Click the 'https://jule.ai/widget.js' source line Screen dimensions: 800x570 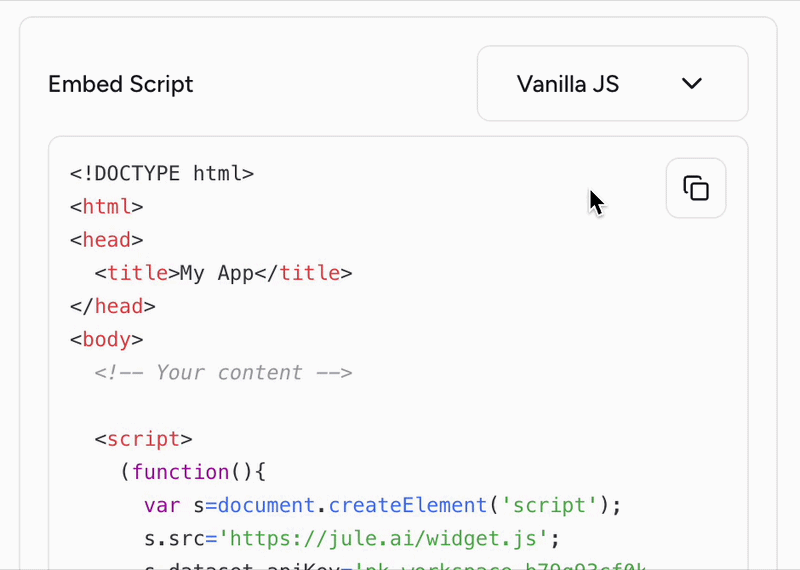coord(352,538)
